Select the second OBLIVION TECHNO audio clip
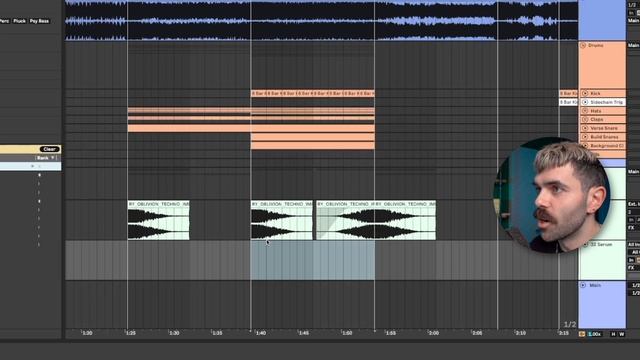Screen dimensions: 640x360 pos(282,220)
